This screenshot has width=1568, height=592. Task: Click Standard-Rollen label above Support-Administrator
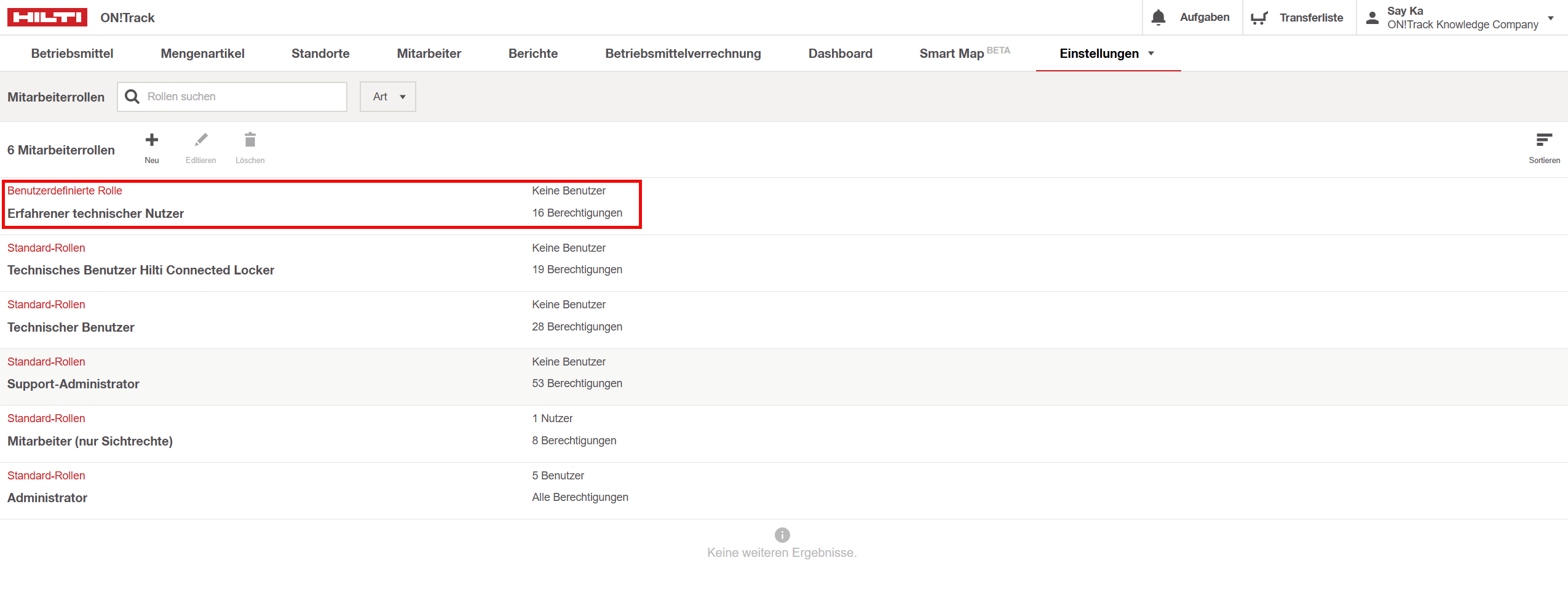(46, 362)
